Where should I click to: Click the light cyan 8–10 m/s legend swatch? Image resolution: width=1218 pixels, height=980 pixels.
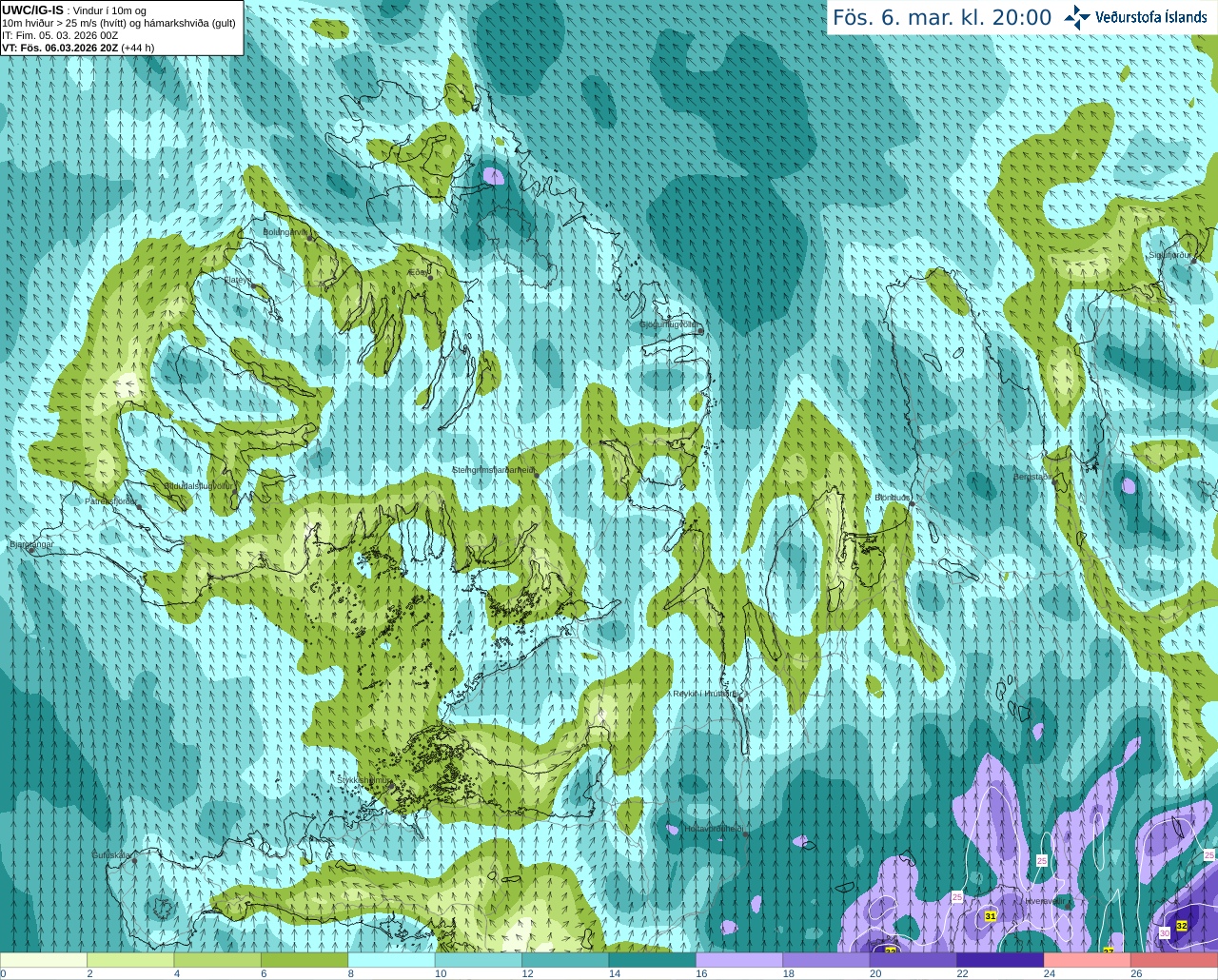point(392,960)
